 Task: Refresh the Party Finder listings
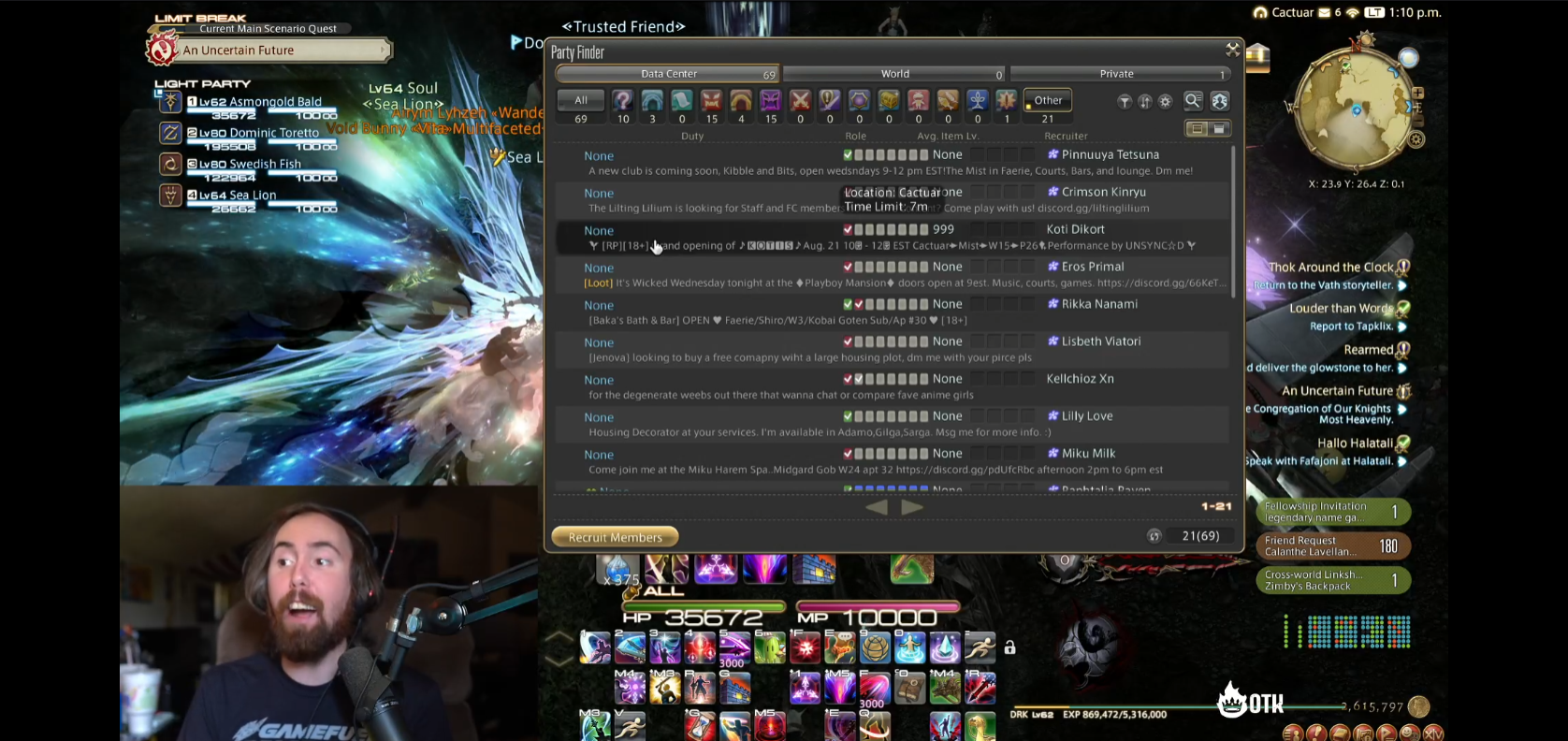[x=1154, y=536]
